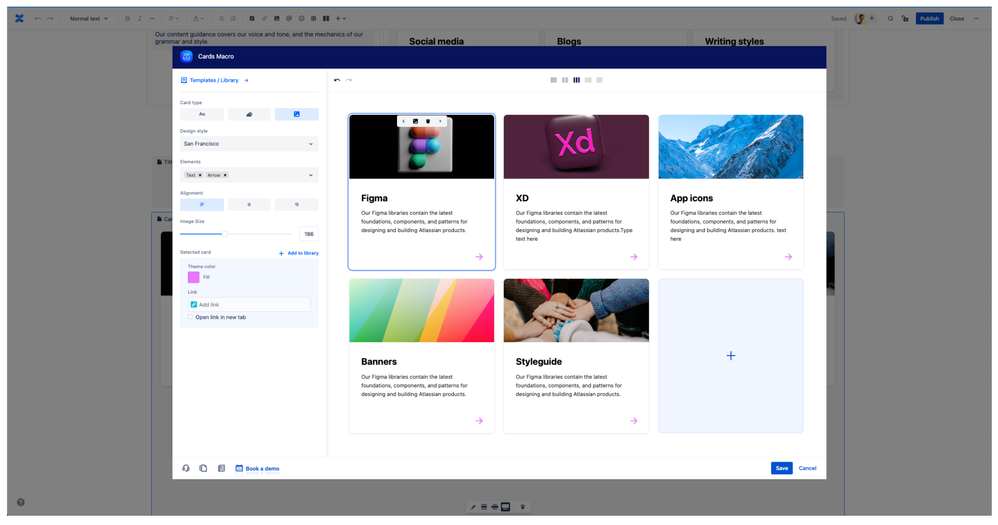Click the Add link input field

point(249,305)
